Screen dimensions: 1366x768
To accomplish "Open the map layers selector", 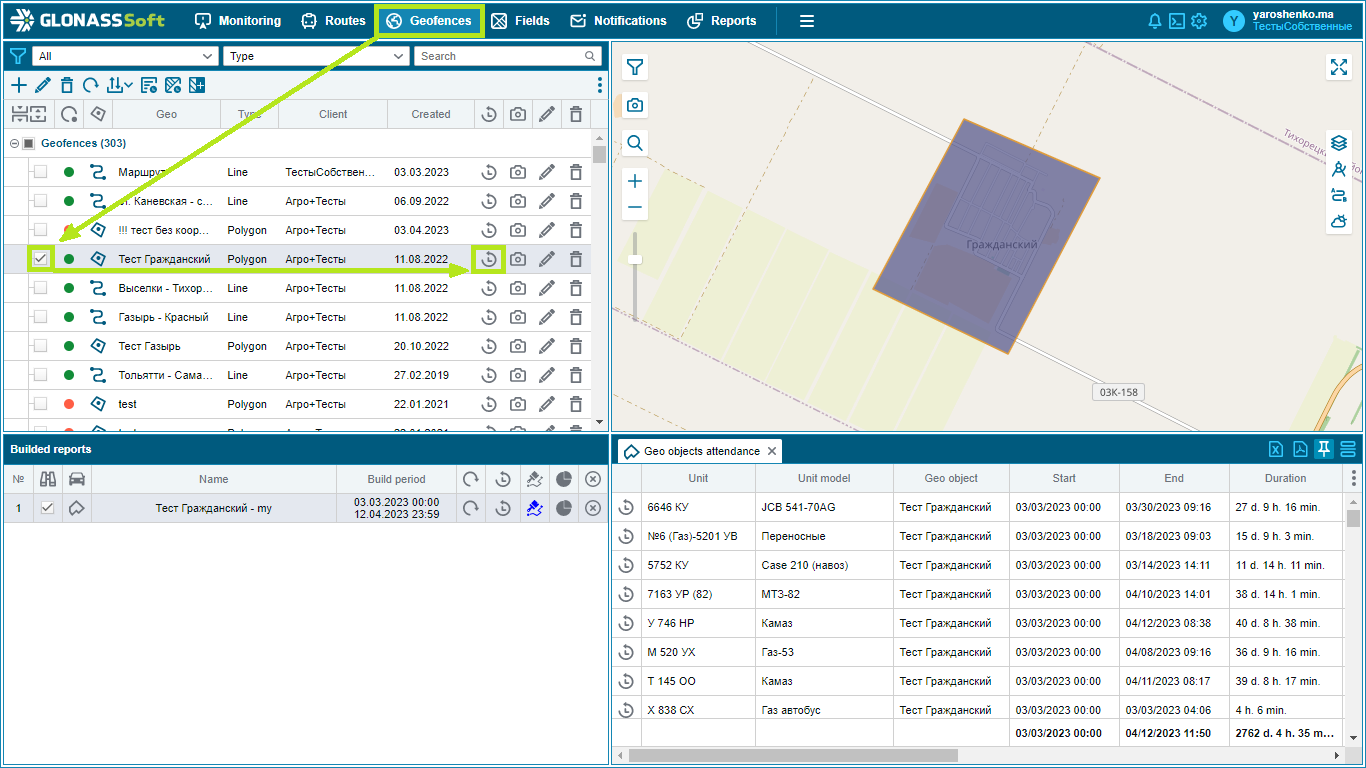I will [1339, 143].
